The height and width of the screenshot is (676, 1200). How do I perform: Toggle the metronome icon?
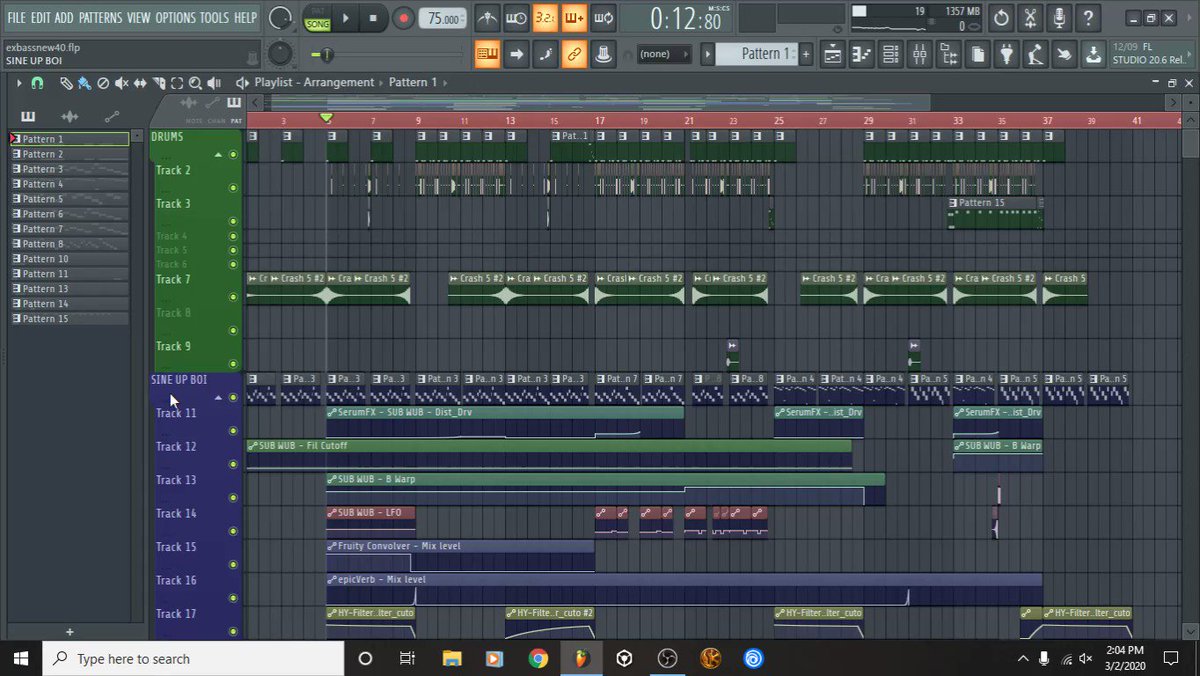488,18
